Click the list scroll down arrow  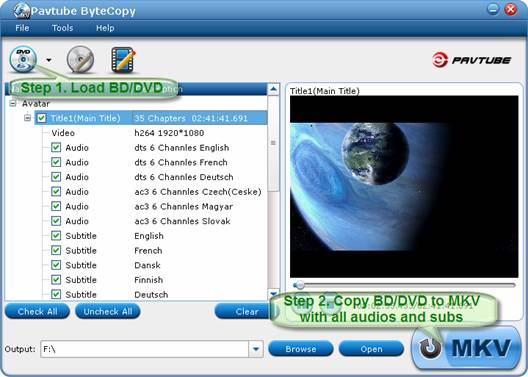click(x=273, y=294)
